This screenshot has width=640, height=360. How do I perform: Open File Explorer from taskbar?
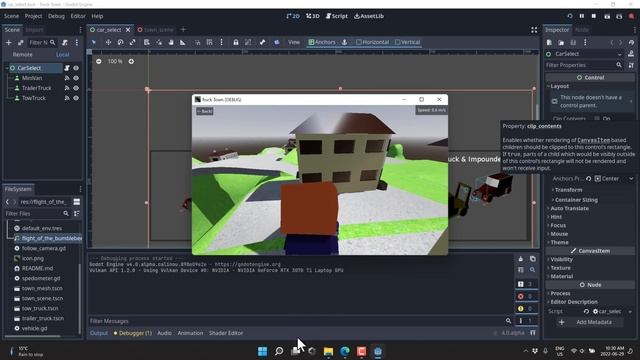[x=328, y=351]
